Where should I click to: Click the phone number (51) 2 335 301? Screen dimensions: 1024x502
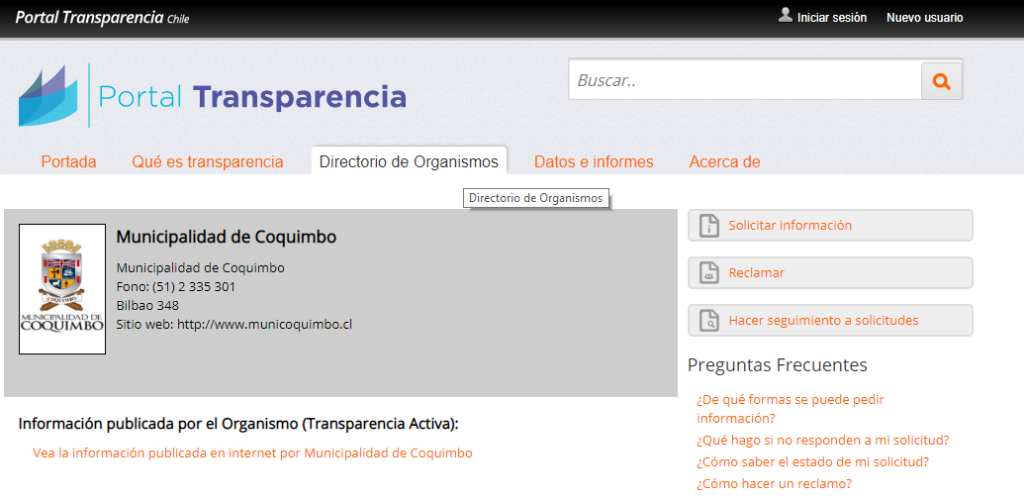click(x=193, y=287)
